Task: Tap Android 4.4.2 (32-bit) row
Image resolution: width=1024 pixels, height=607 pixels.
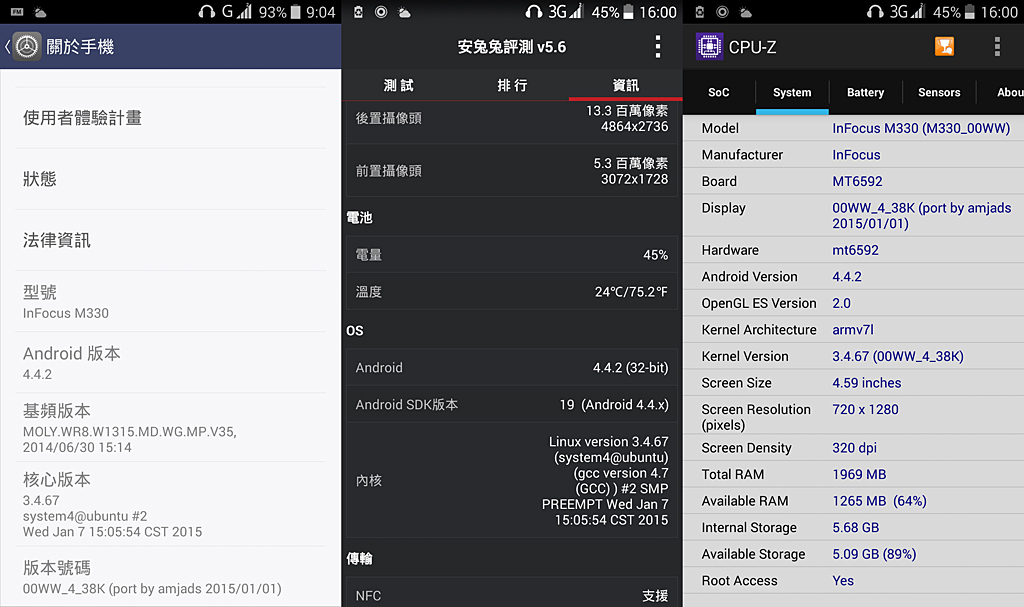Action: click(512, 367)
